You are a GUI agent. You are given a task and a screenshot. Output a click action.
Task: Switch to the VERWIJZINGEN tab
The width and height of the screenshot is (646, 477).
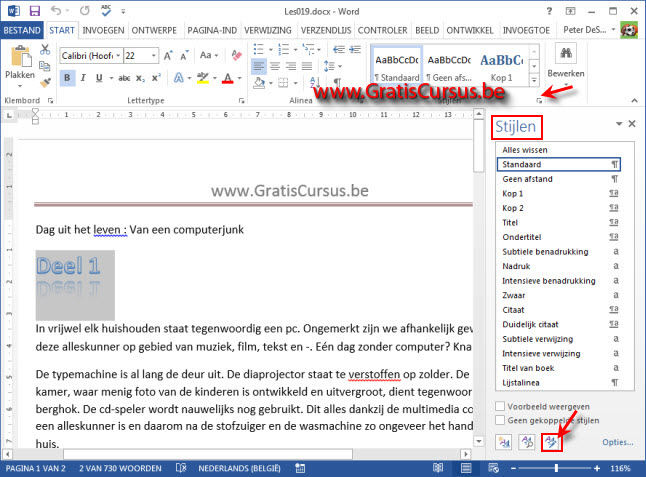(268, 30)
